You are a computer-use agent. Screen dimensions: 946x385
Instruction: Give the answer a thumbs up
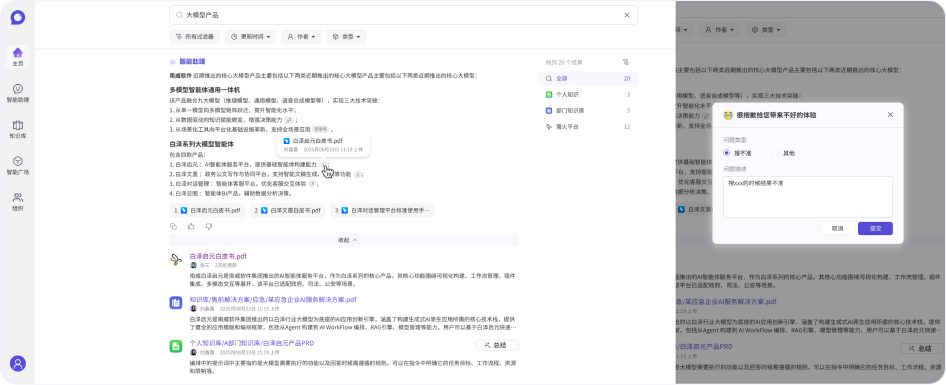(x=191, y=226)
